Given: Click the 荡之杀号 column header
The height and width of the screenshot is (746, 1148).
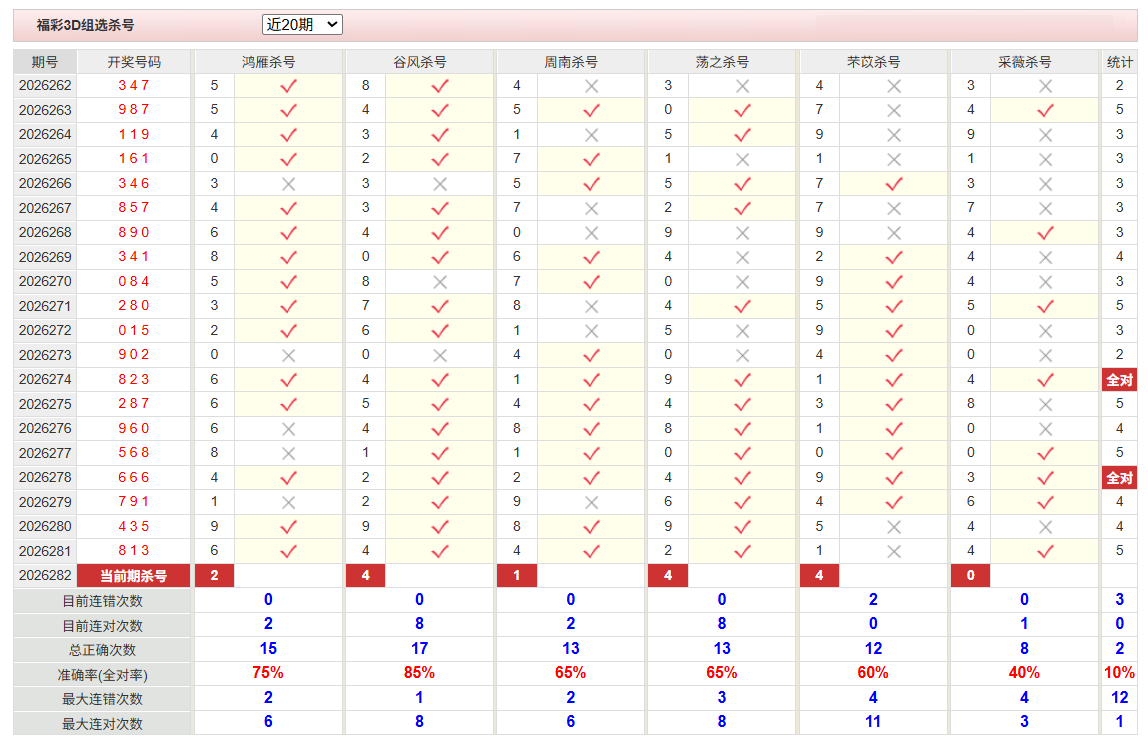Looking at the screenshot, I should (x=723, y=62).
